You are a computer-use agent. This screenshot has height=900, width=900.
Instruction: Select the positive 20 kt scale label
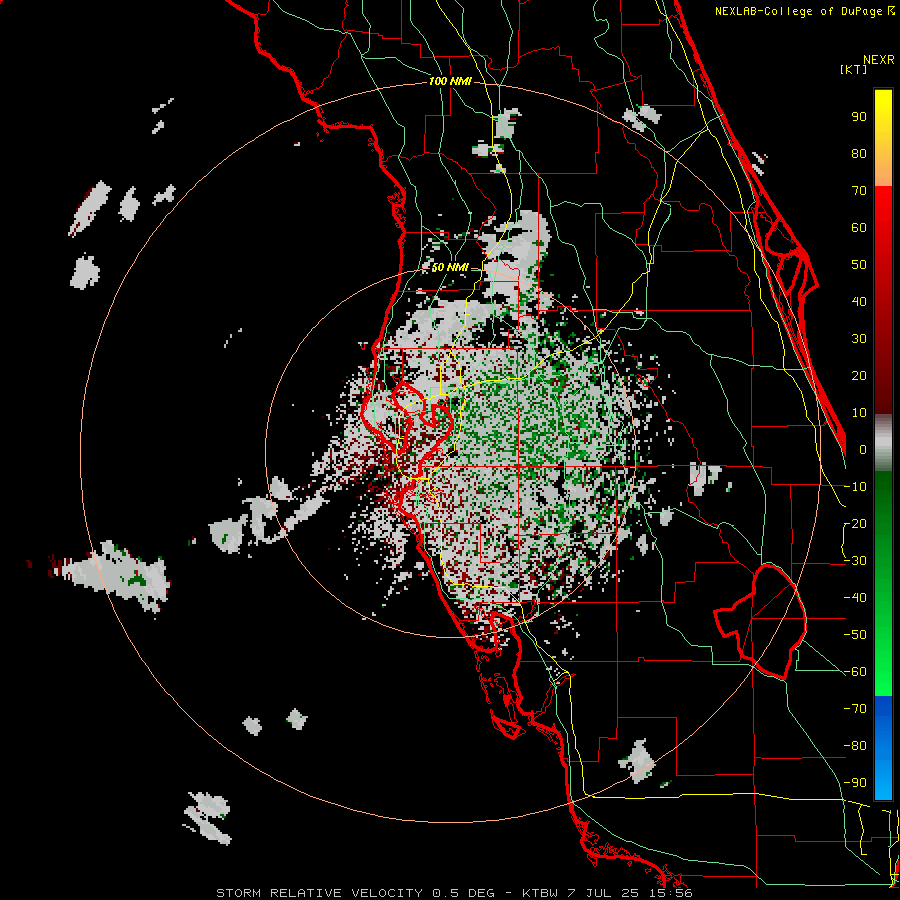click(x=859, y=376)
